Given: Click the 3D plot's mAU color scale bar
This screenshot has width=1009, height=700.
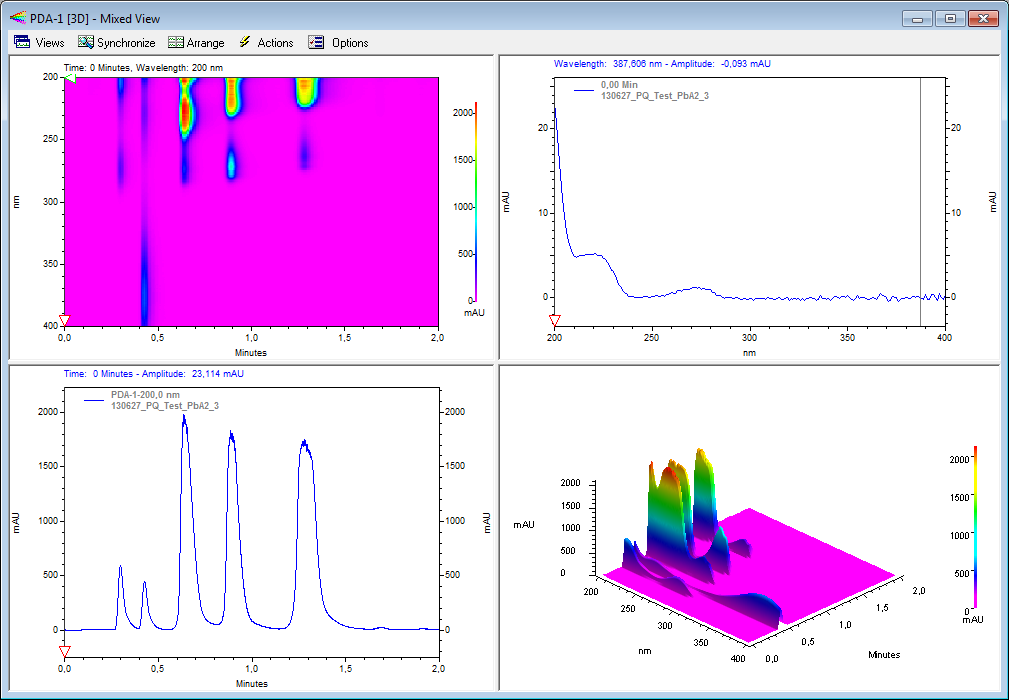Looking at the screenshot, I should coord(975,528).
